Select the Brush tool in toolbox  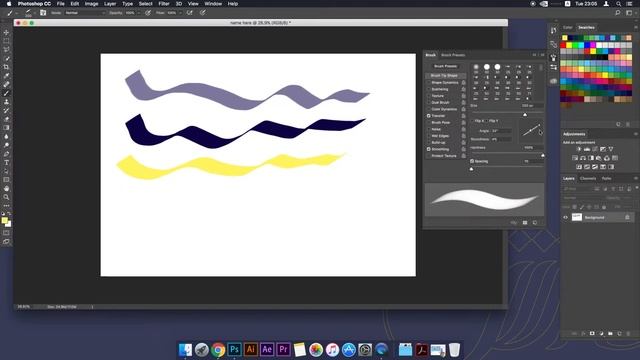[x=6, y=93]
